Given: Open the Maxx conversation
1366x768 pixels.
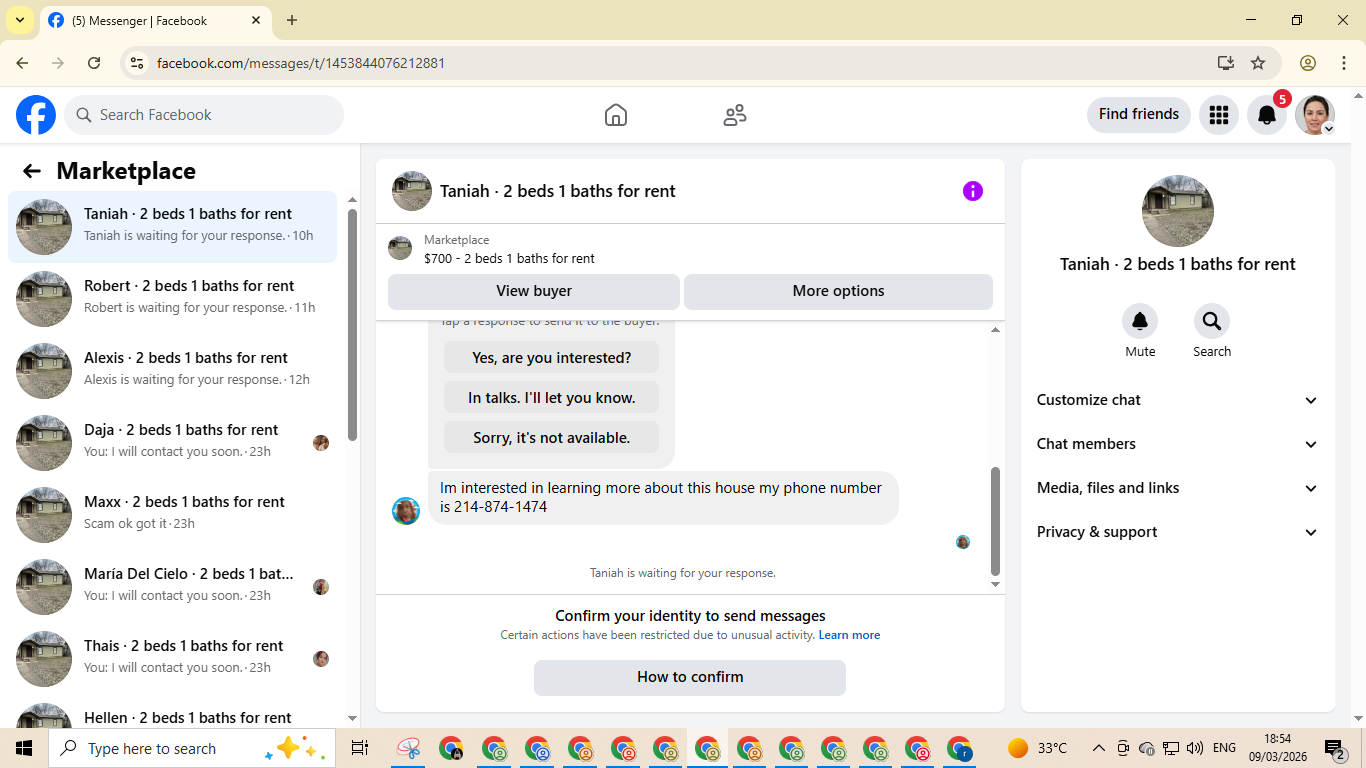Looking at the screenshot, I should 172,515.
